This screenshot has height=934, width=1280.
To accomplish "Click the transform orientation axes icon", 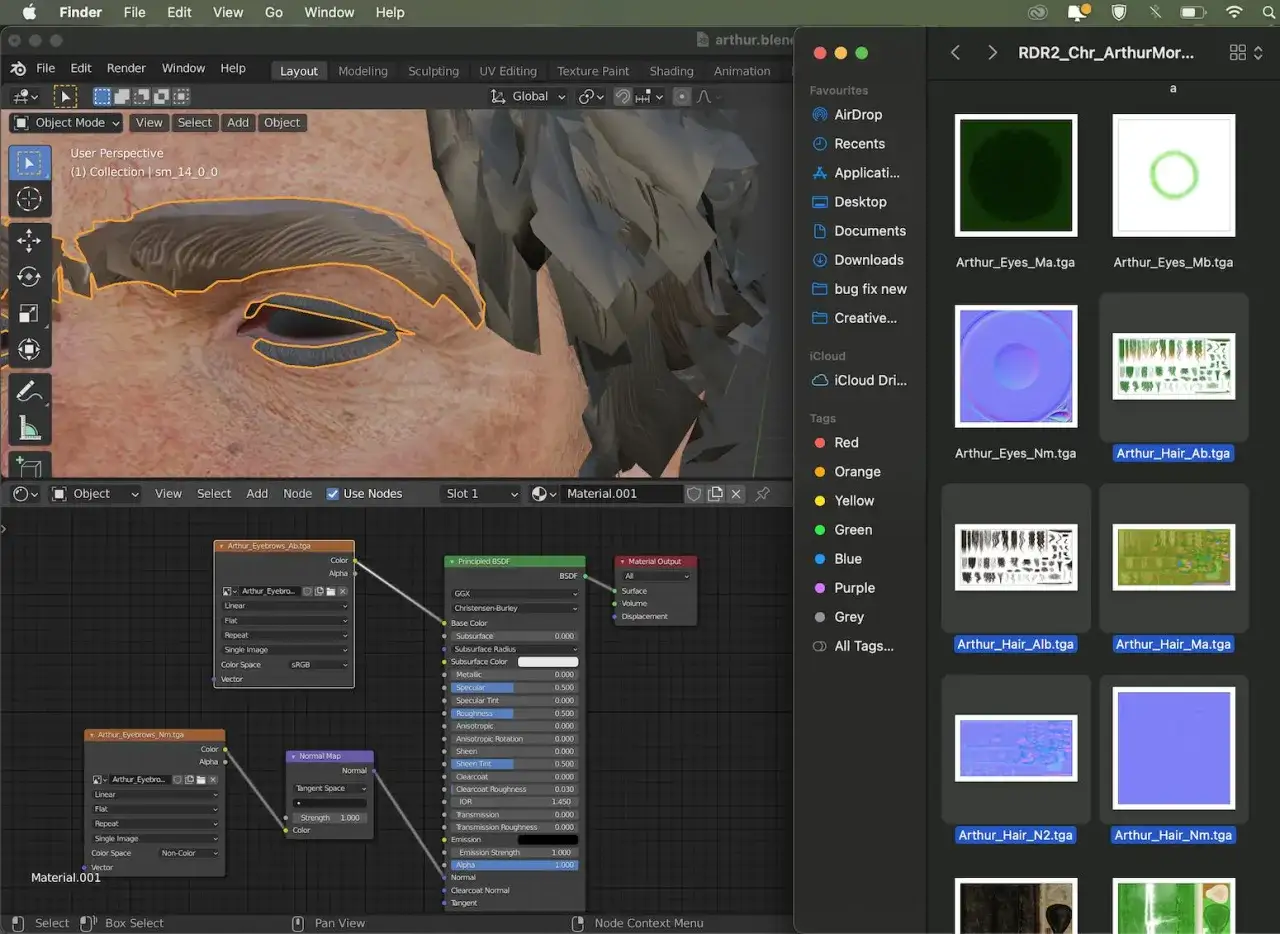I will pos(498,97).
